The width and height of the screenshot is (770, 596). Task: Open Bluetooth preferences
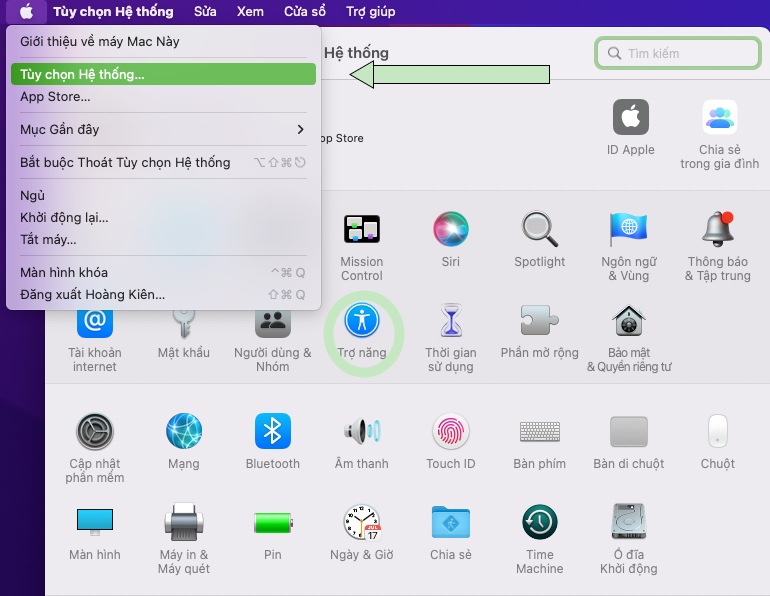point(273,441)
